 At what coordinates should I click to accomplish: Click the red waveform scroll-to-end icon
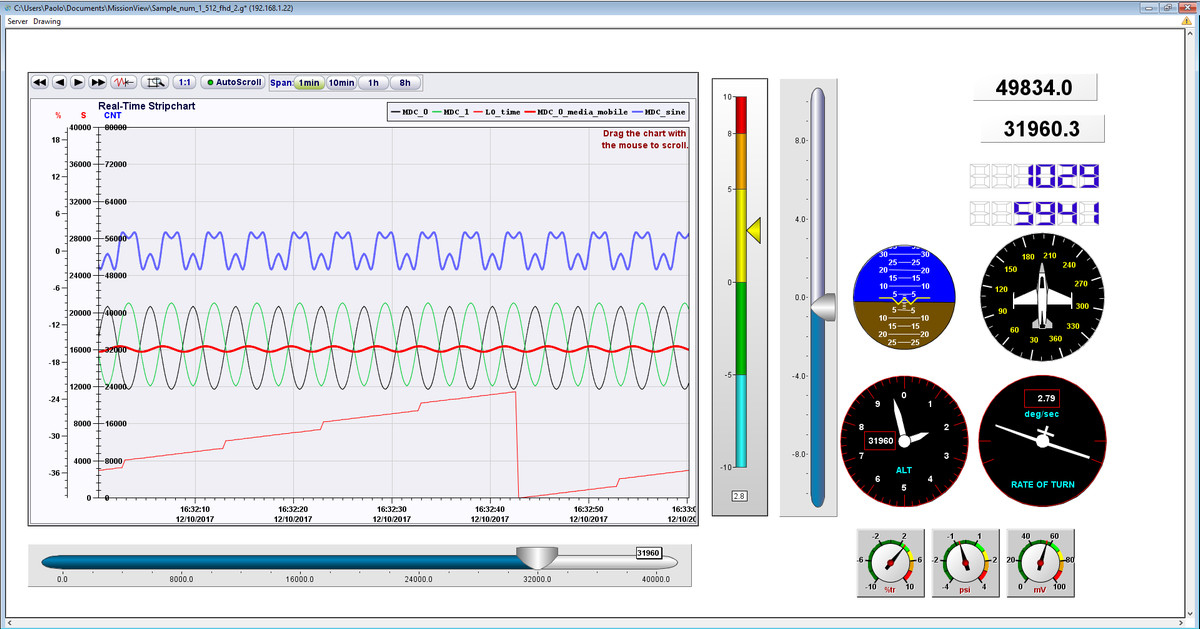[x=123, y=82]
